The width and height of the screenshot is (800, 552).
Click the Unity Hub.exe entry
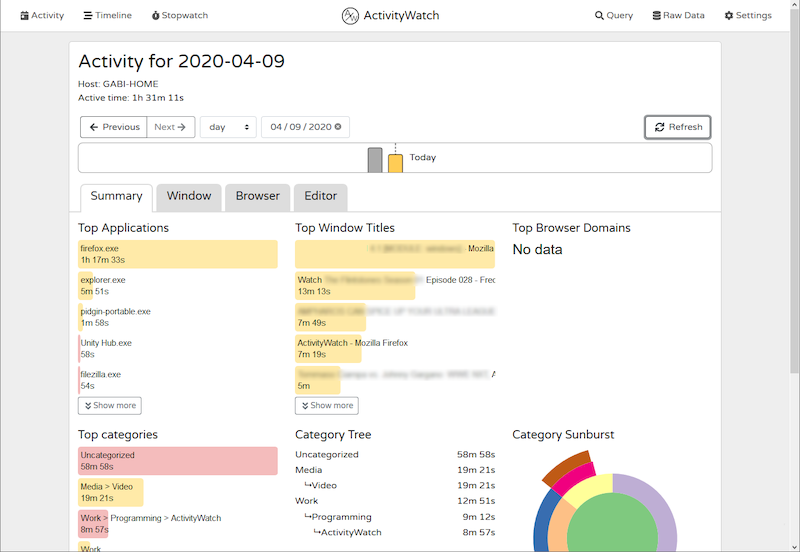pyautogui.click(x=178, y=348)
